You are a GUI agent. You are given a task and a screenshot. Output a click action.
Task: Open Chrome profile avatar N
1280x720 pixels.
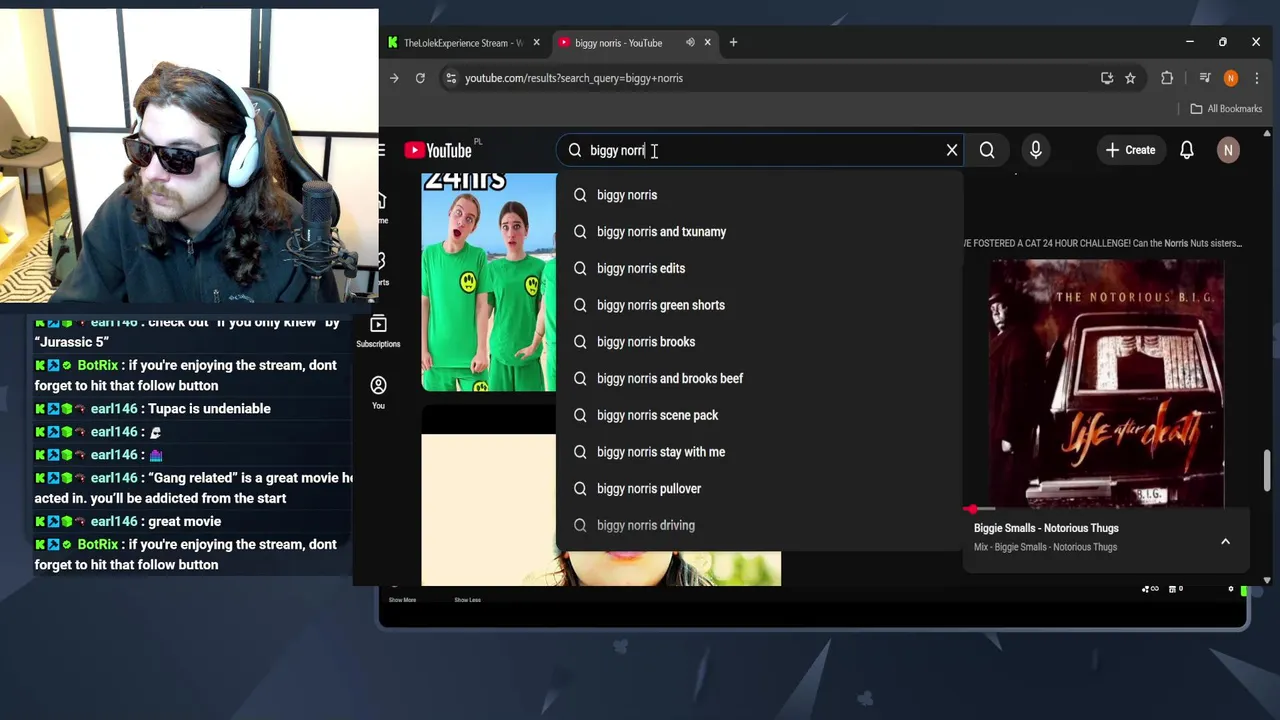(x=1231, y=78)
